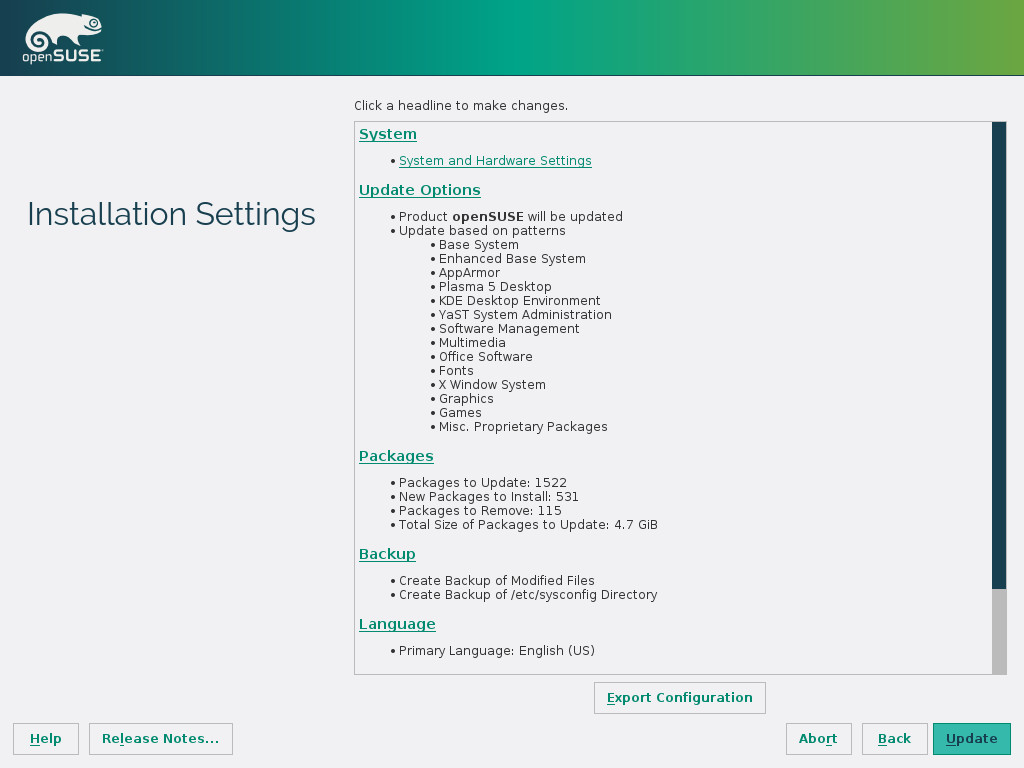Abort the installation
The width and height of the screenshot is (1024, 768).
coord(818,739)
